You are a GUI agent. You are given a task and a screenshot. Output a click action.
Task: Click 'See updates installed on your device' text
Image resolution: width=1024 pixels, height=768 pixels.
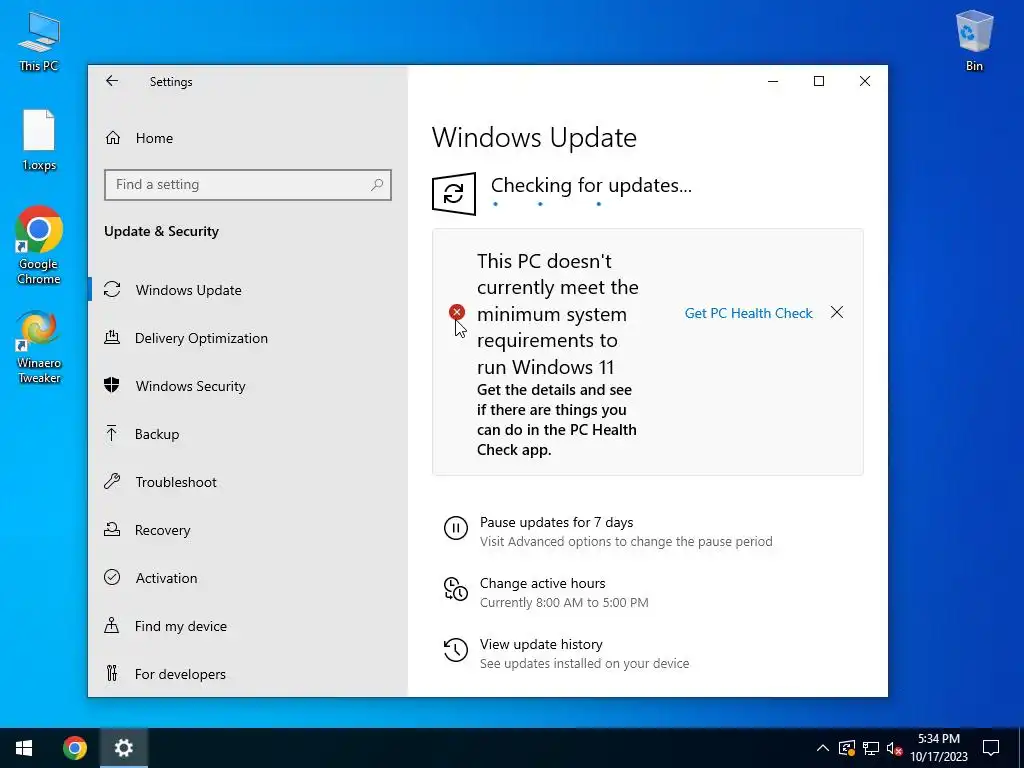pos(584,664)
